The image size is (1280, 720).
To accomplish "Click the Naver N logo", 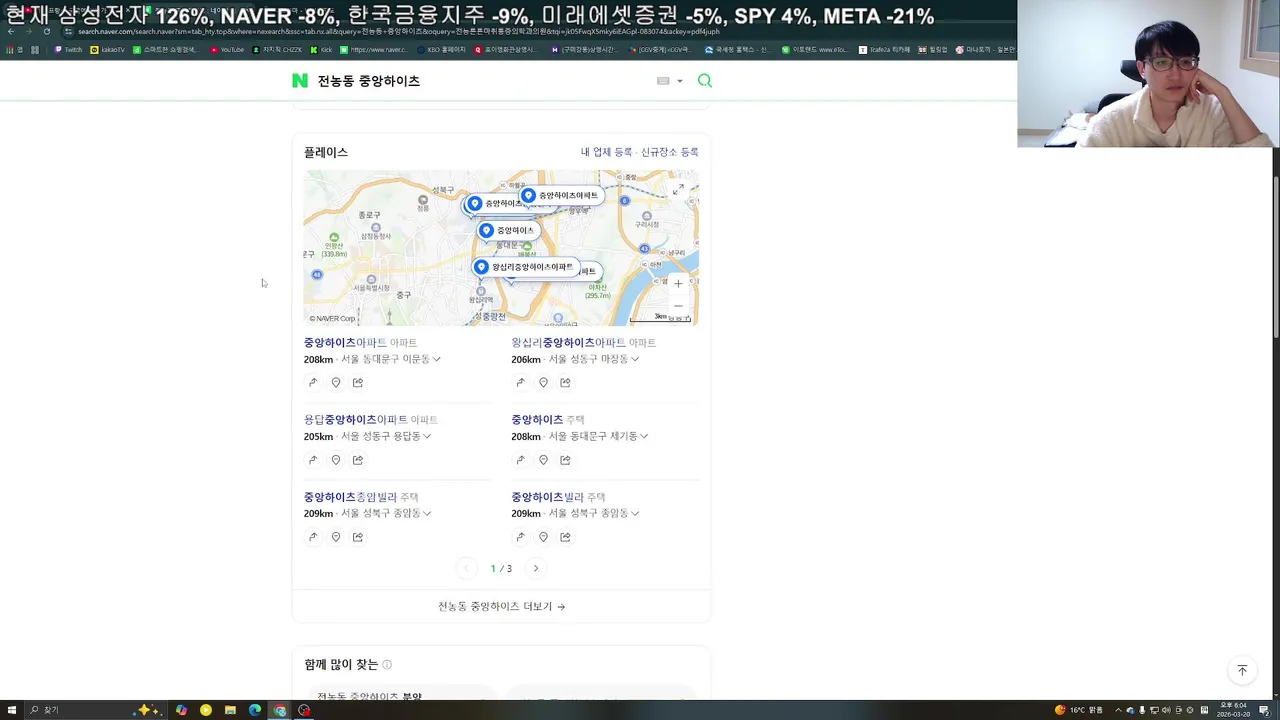I will click(300, 81).
